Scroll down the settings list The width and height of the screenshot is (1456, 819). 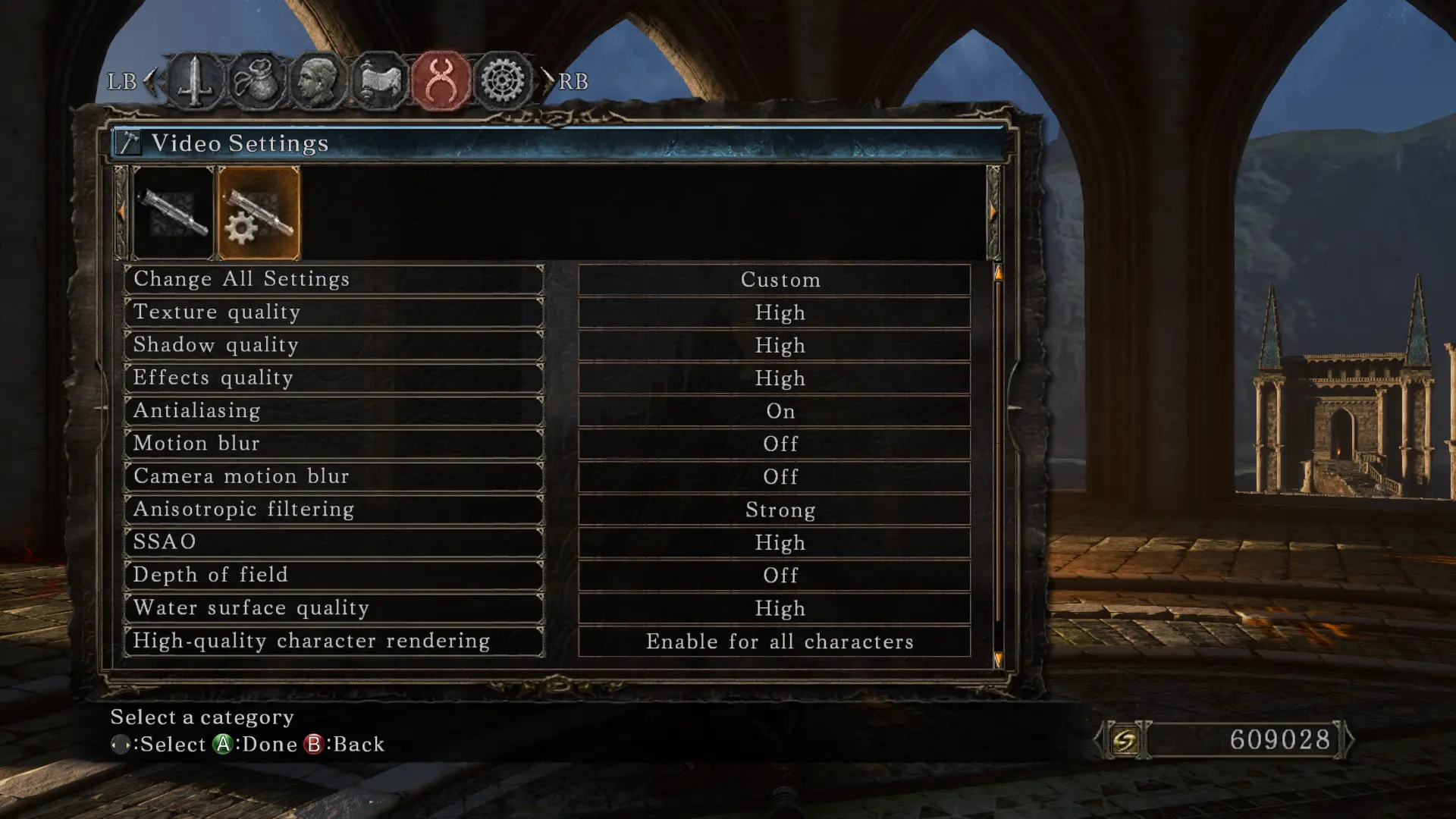(996, 657)
